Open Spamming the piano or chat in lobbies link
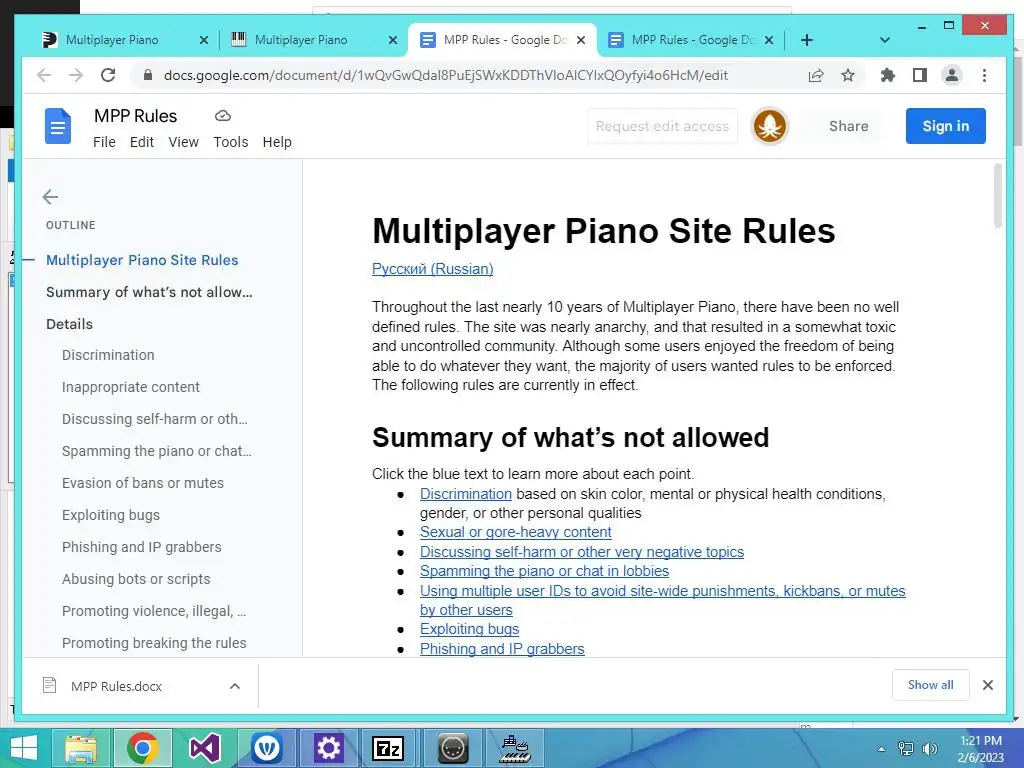 point(545,571)
